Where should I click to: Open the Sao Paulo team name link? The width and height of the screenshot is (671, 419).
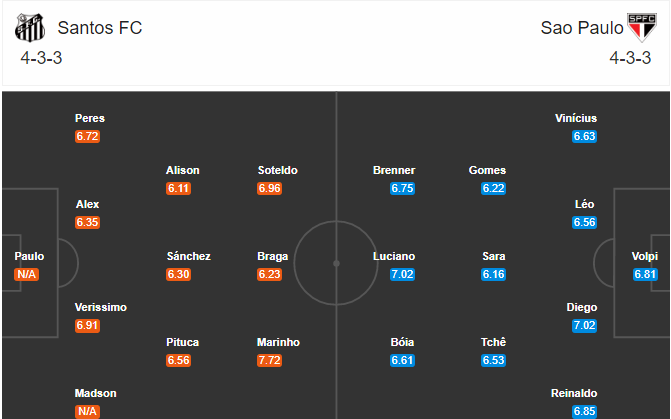(582, 28)
